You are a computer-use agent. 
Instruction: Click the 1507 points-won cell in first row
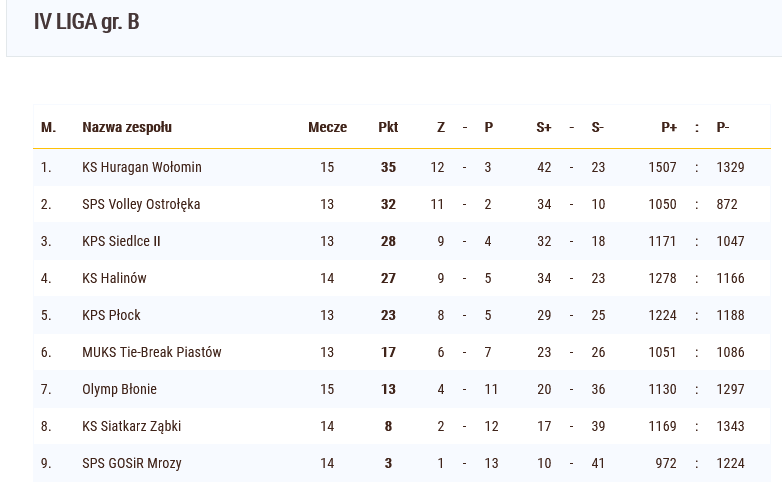(x=662, y=167)
